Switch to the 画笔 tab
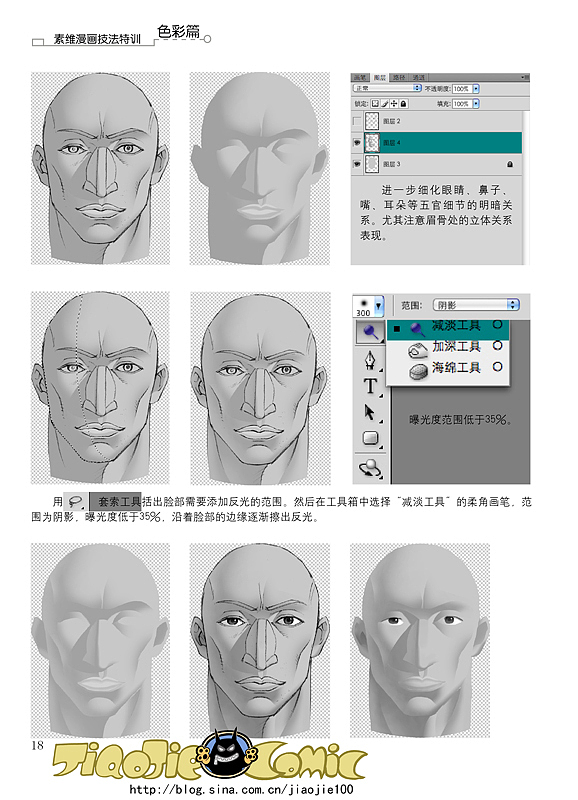 360,78
